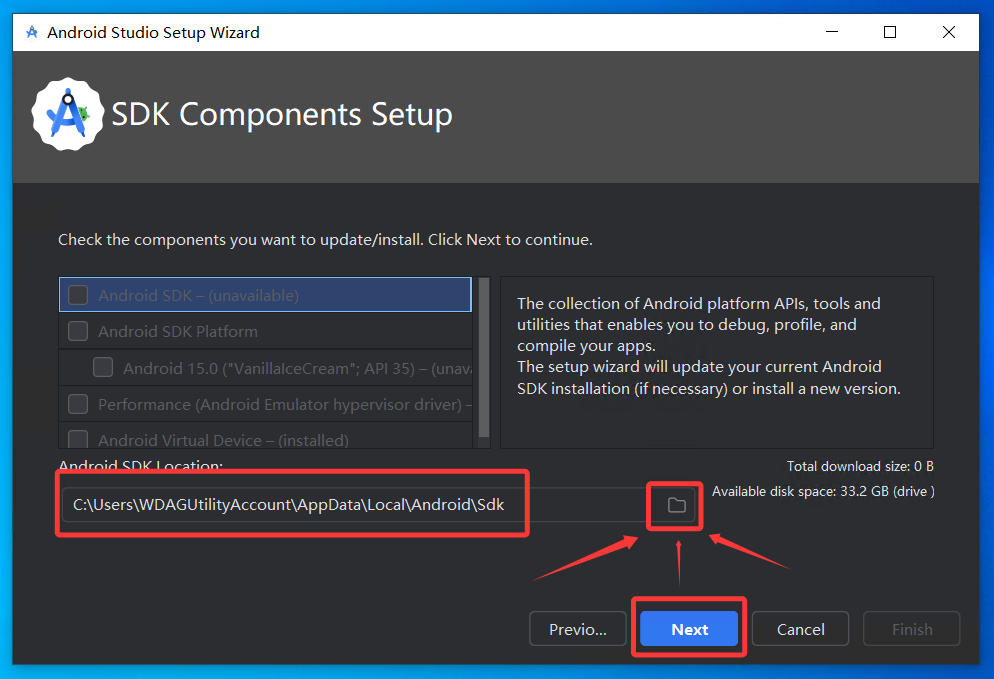The height and width of the screenshot is (679, 994).
Task: Maximize the Setup Wizard window
Action: pyautogui.click(x=889, y=32)
